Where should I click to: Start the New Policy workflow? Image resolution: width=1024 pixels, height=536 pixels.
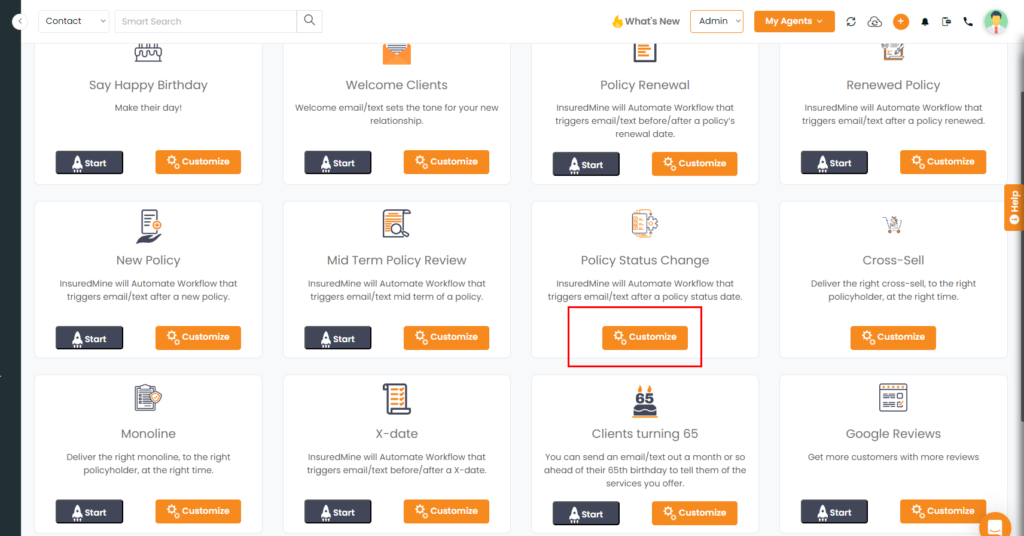(89, 338)
